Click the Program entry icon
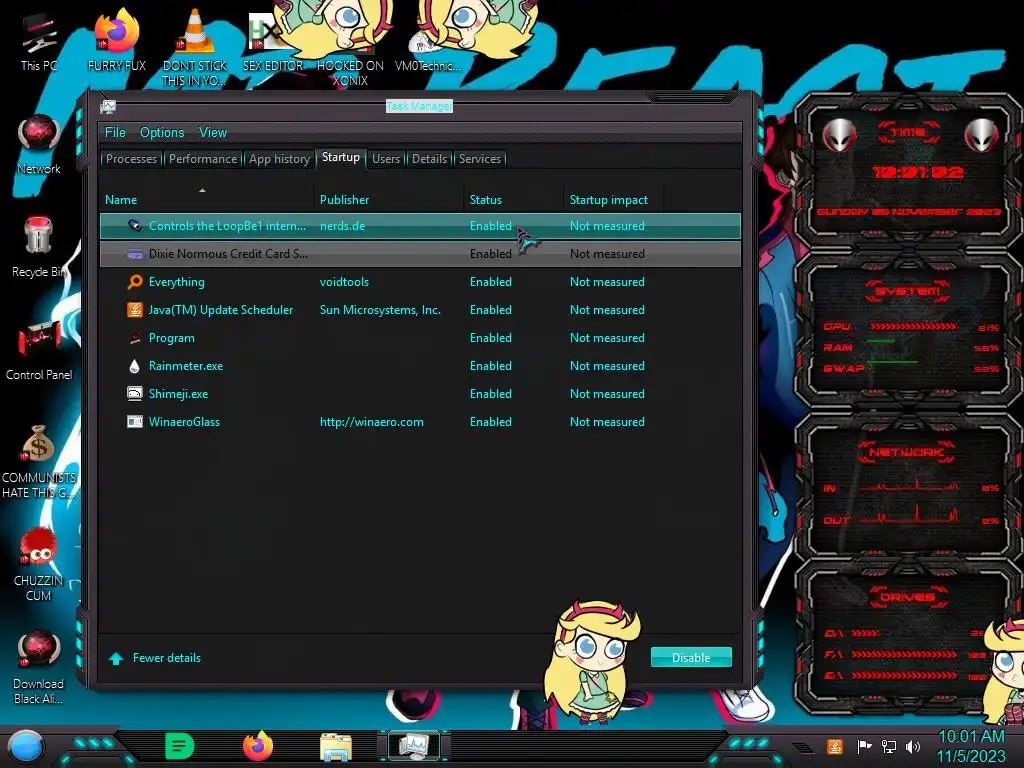The width and height of the screenshot is (1024, 768). 135,338
